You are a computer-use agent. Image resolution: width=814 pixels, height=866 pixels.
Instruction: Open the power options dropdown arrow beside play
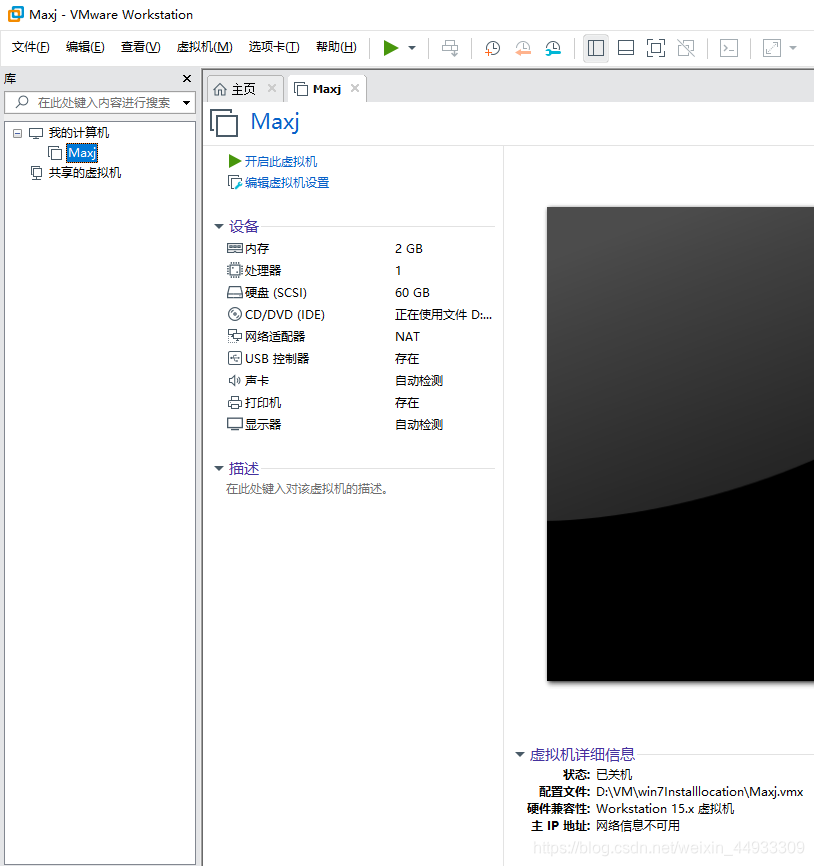coord(412,48)
